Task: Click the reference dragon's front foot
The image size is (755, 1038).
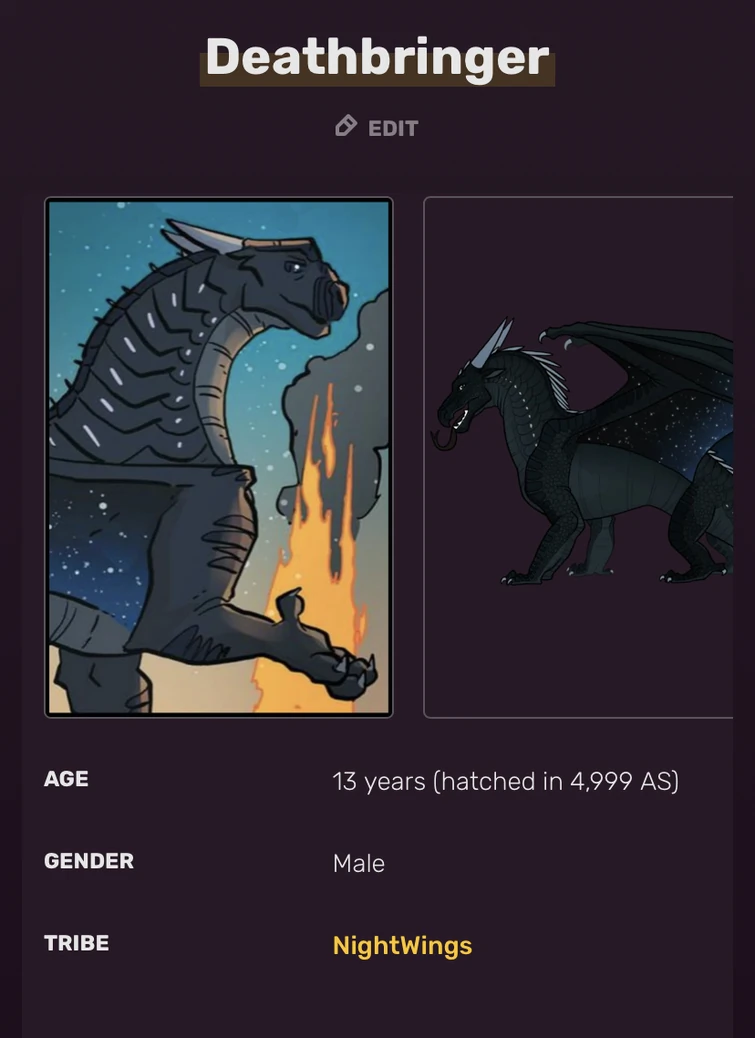Action: [523, 577]
